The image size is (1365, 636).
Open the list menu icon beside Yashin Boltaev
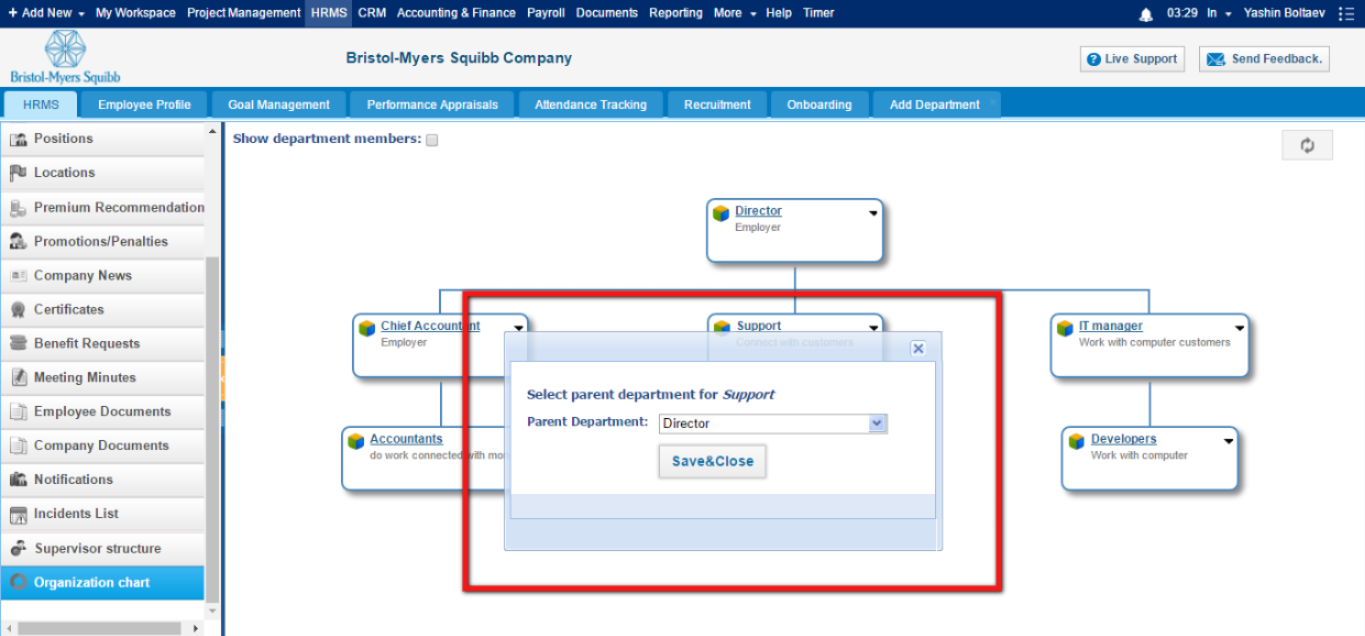(x=1346, y=14)
